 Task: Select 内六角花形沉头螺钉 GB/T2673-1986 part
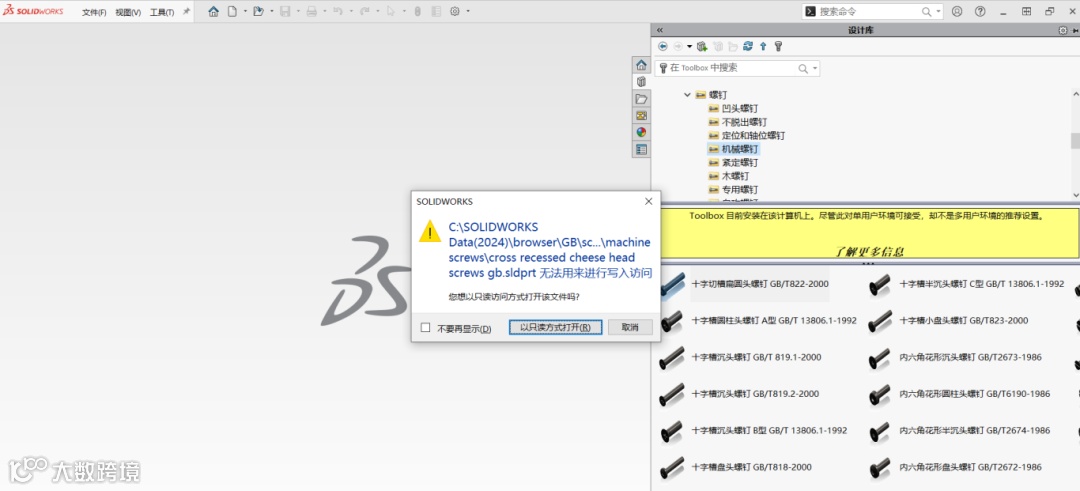[x=955, y=357]
